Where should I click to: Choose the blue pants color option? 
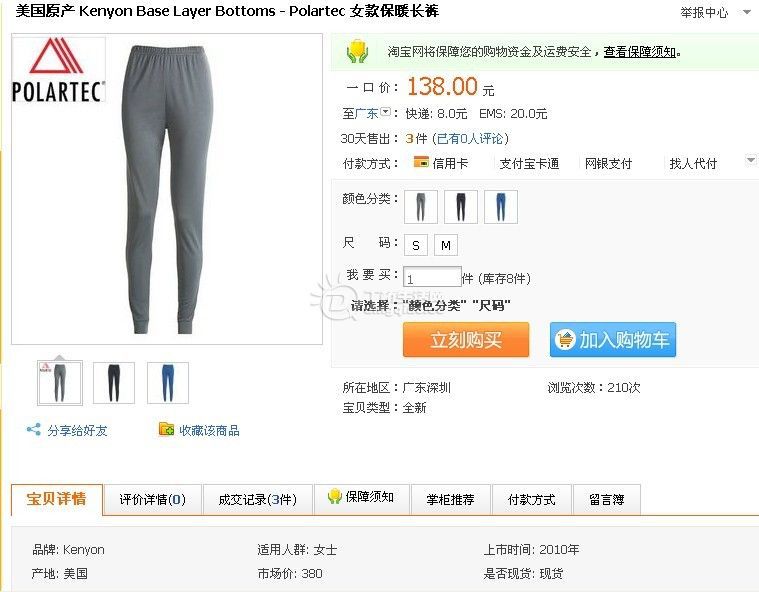pos(501,207)
